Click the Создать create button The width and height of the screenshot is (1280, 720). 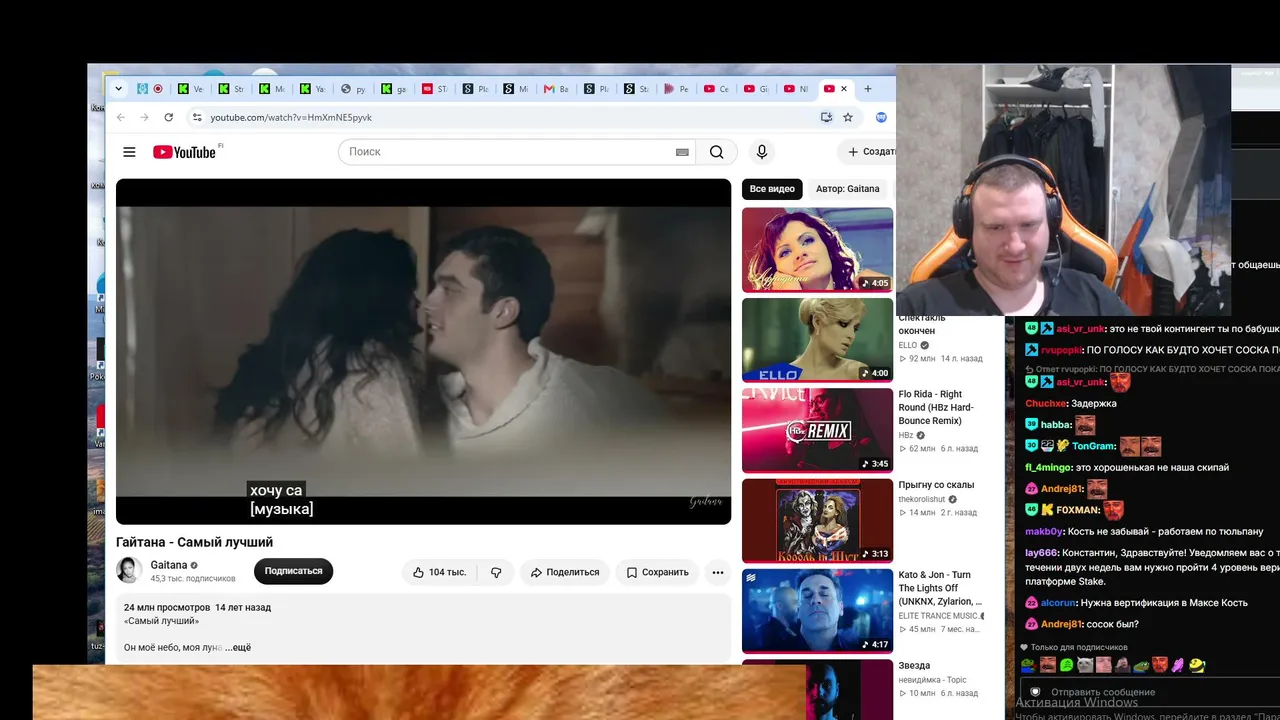pos(868,152)
